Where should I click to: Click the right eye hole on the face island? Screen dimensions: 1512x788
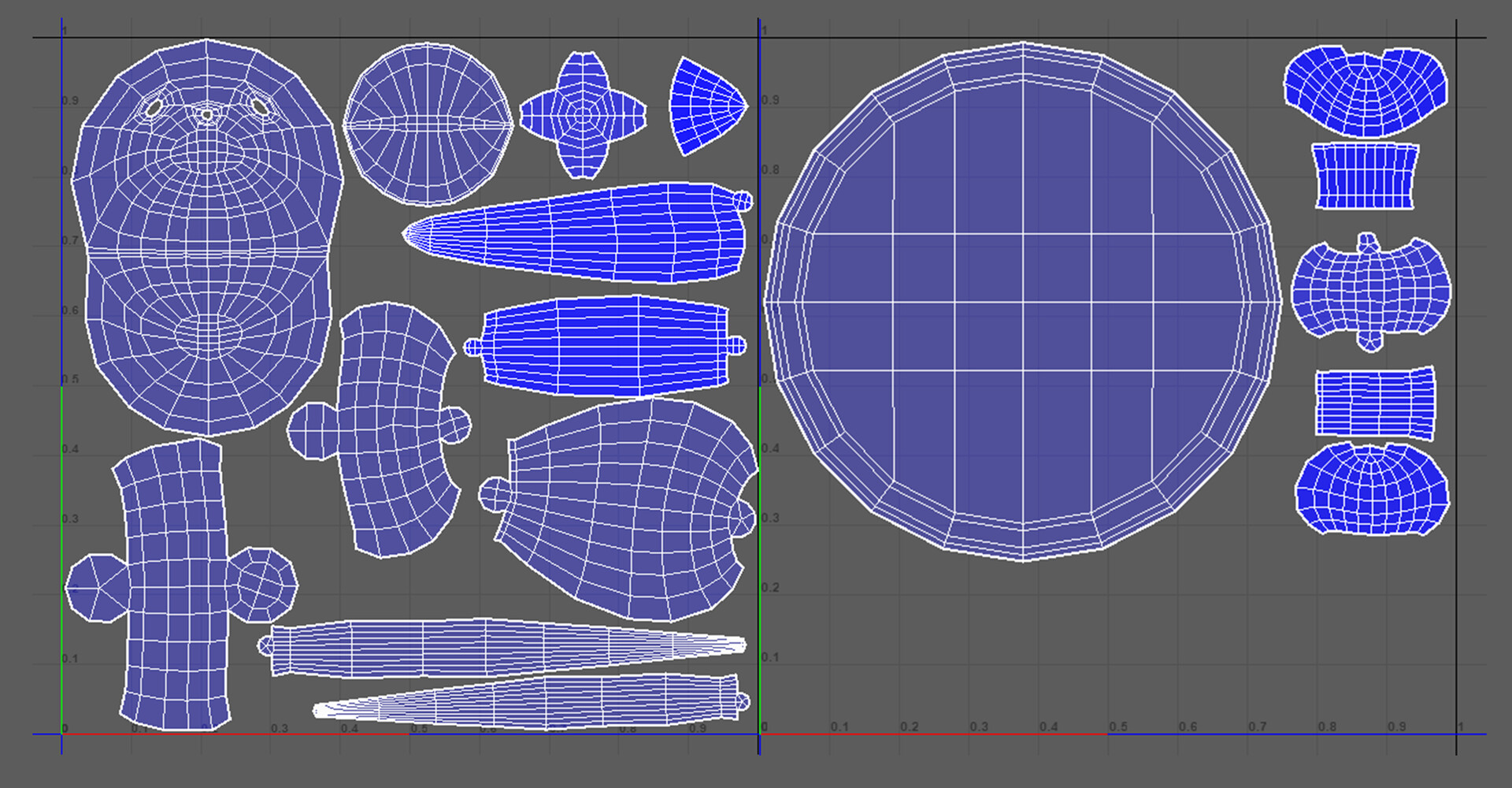pyautogui.click(x=259, y=105)
